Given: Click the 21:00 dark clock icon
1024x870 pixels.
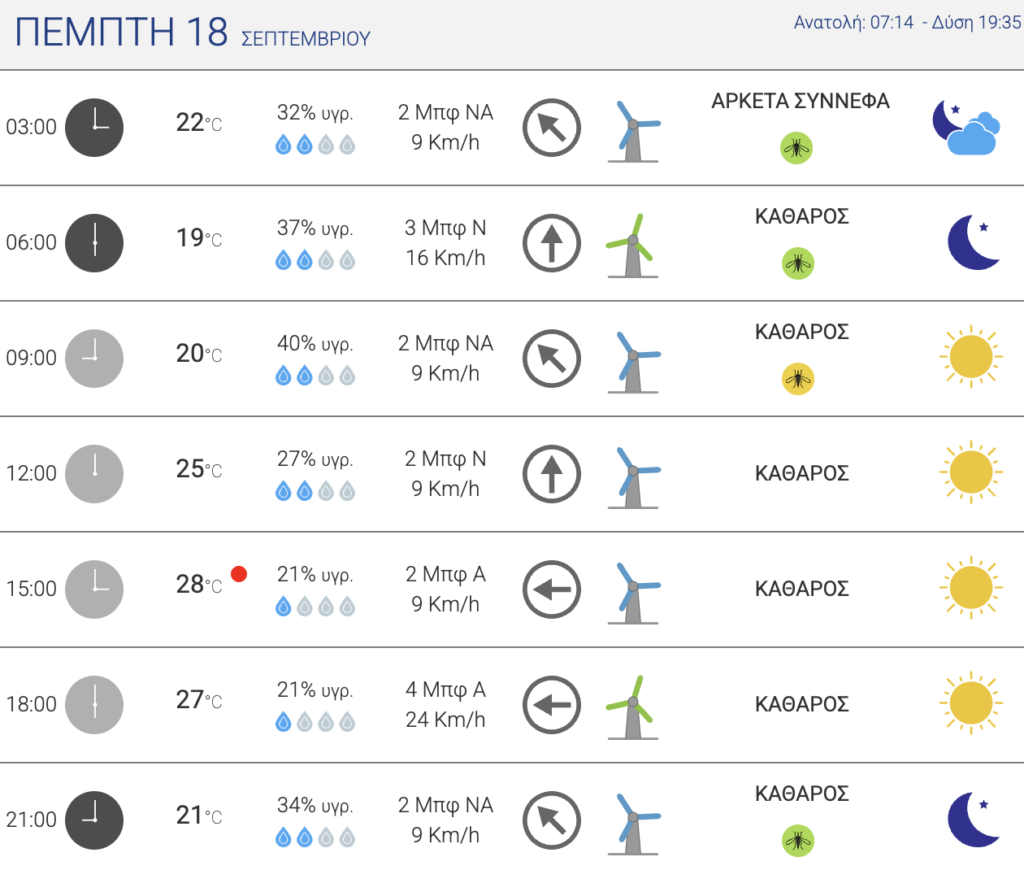Looking at the screenshot, I should pyautogui.click(x=94, y=820).
